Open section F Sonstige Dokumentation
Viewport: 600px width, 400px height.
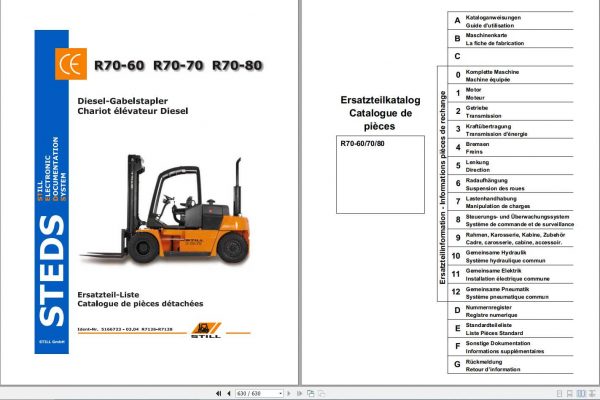[x=510, y=347]
